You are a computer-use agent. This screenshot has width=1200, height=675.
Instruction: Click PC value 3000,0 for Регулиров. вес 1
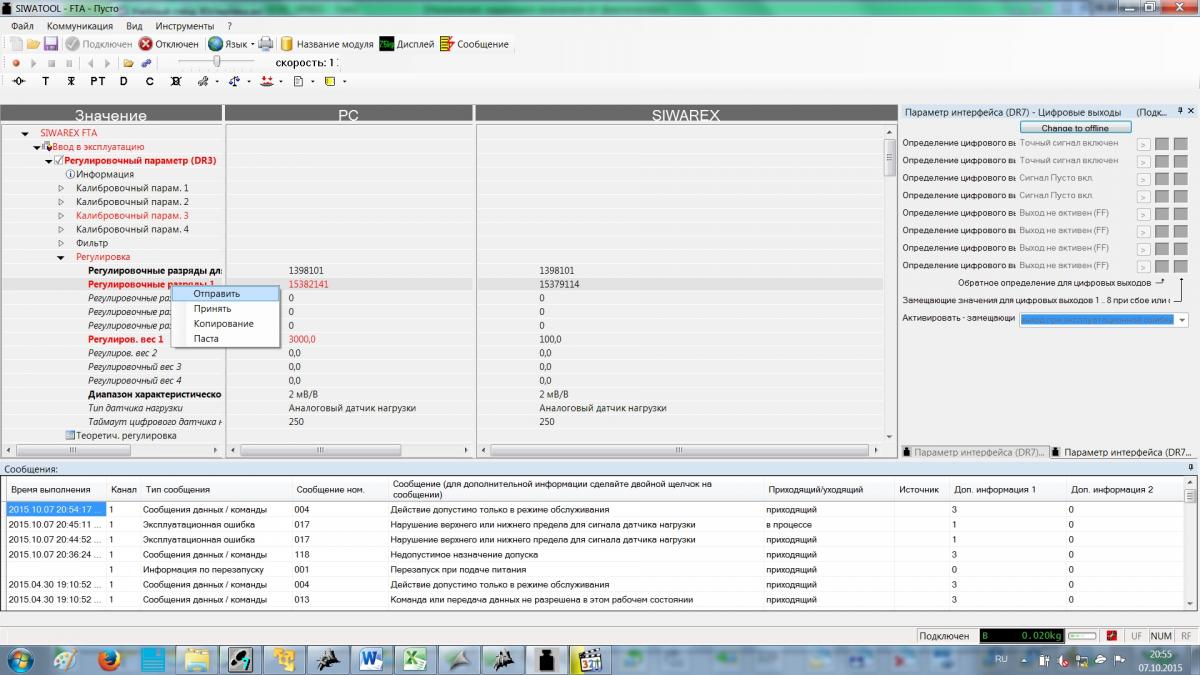coord(302,340)
